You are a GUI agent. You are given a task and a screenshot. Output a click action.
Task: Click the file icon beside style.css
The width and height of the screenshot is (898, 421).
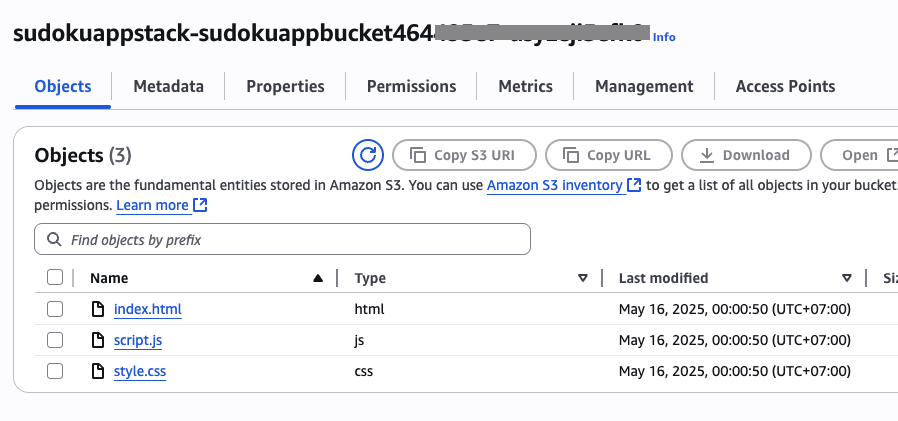click(99, 371)
